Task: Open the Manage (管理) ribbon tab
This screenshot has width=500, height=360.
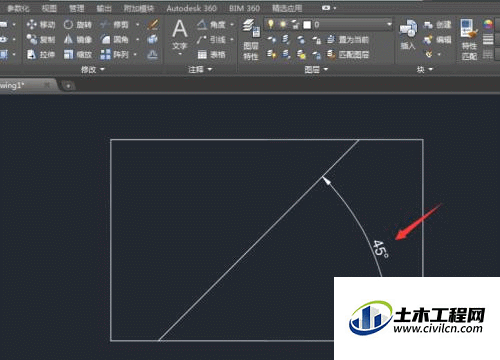Action: (x=76, y=8)
